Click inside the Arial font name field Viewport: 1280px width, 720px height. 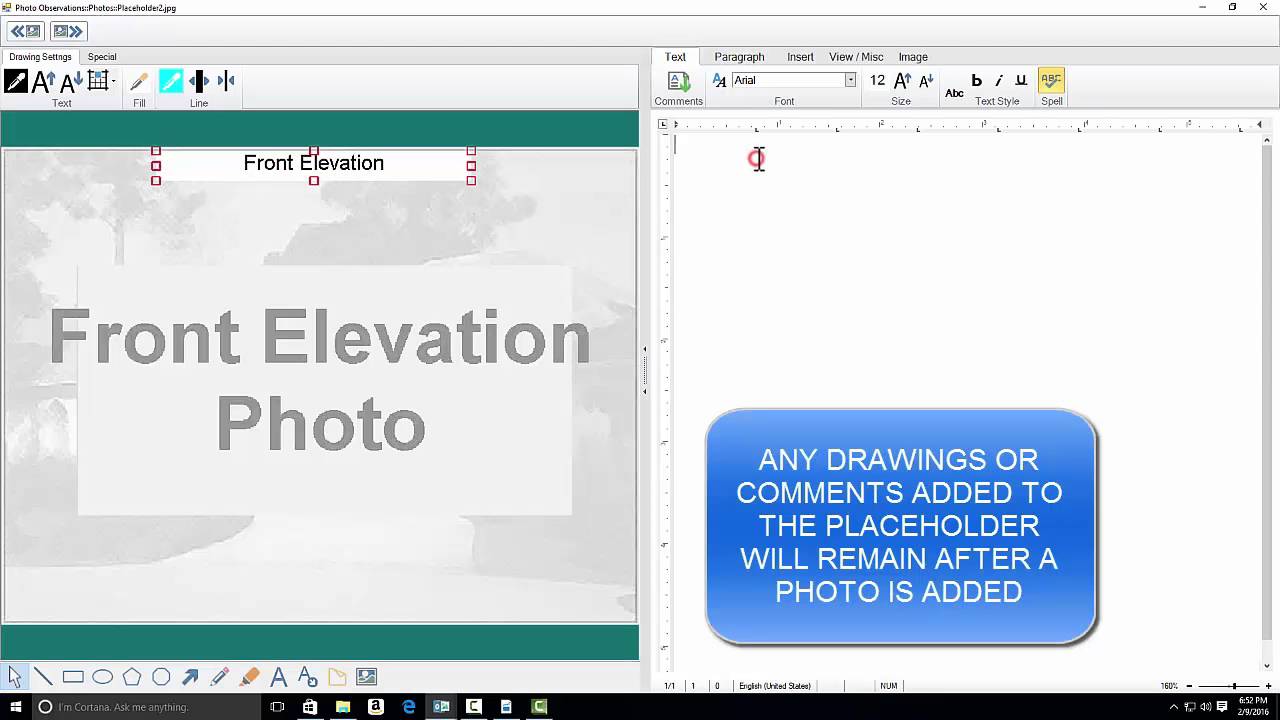pos(788,80)
